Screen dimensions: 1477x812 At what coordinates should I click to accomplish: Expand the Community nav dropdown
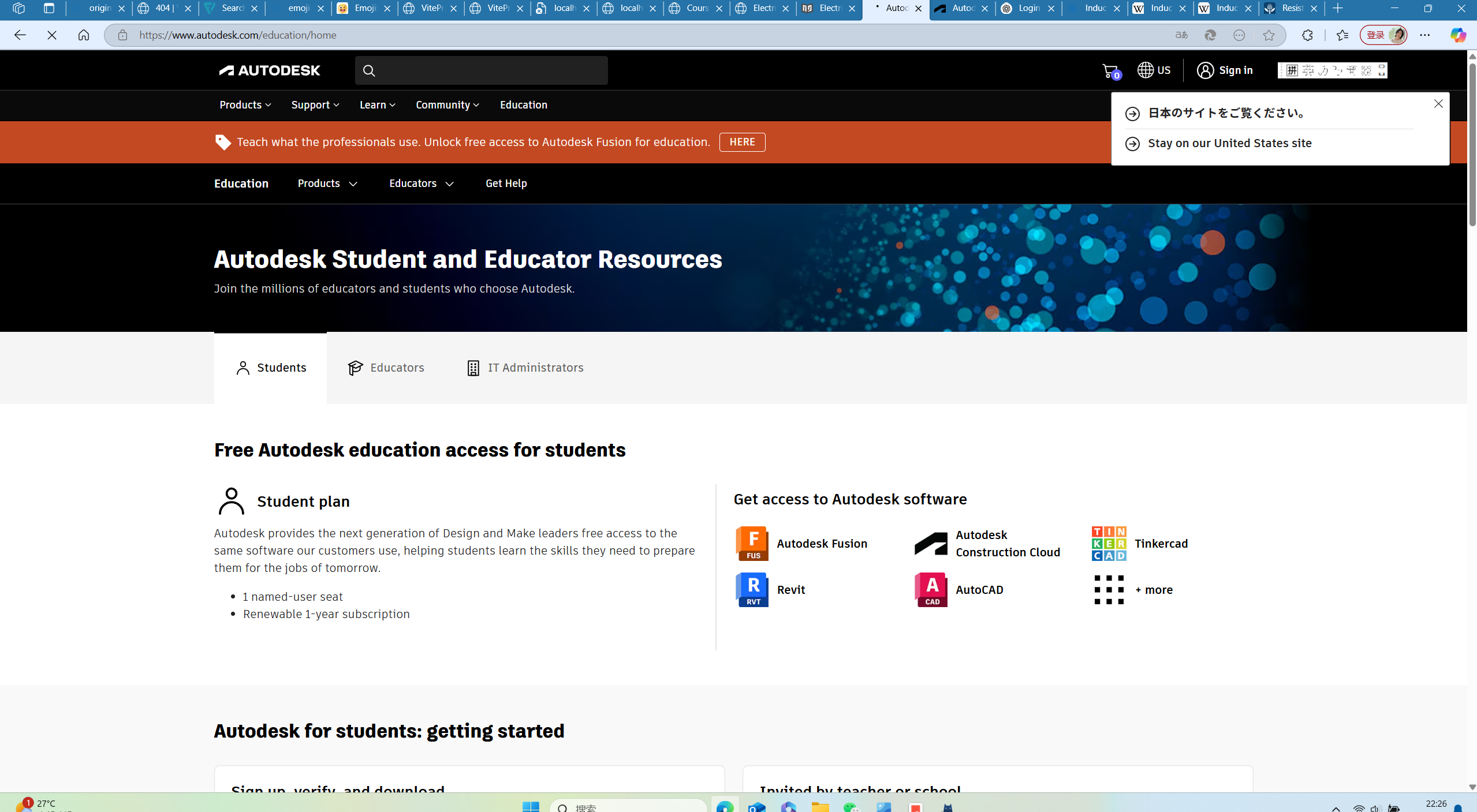[x=447, y=105]
